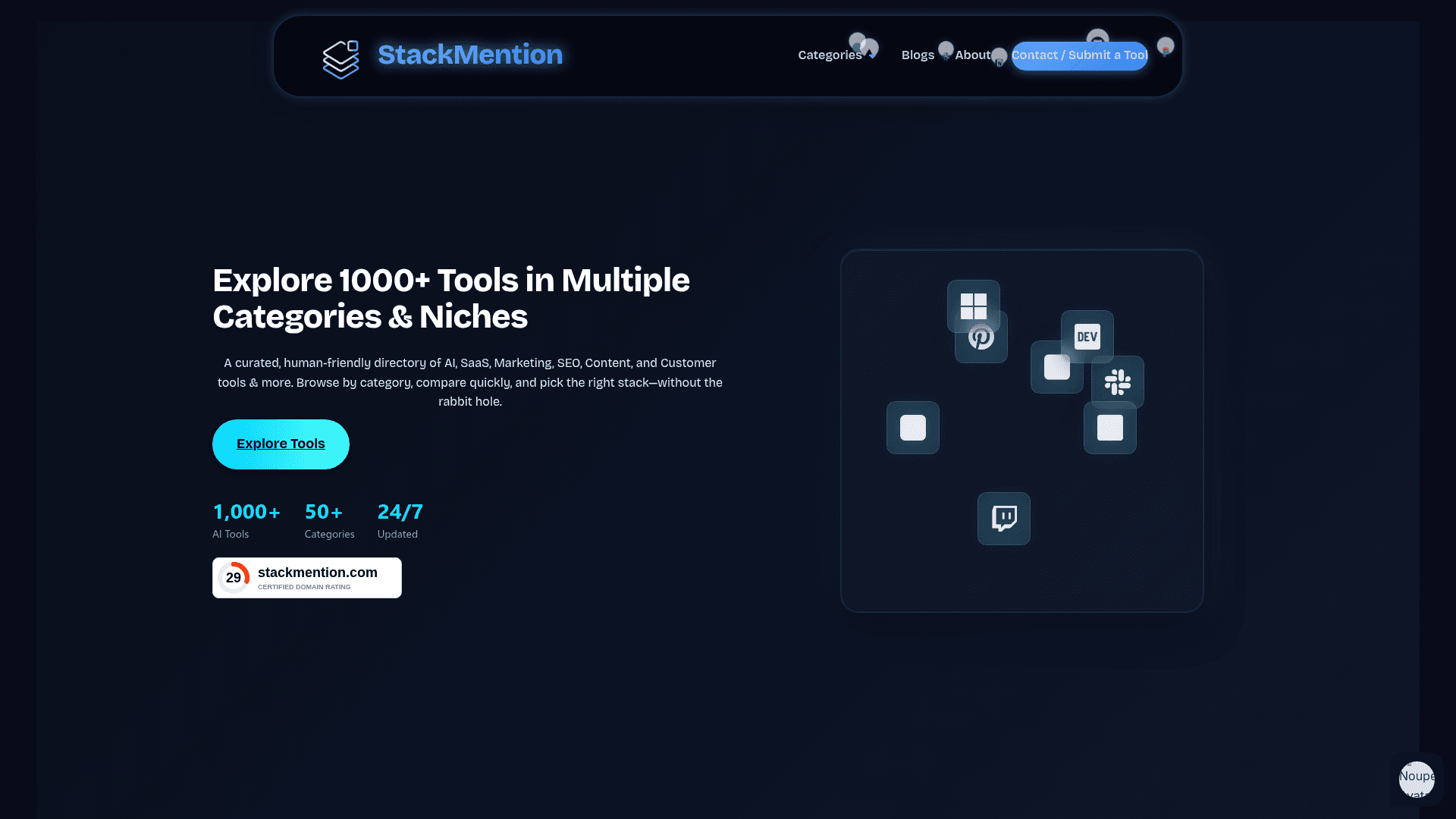
Task: Select the DEV community icon
Action: [x=1087, y=336]
